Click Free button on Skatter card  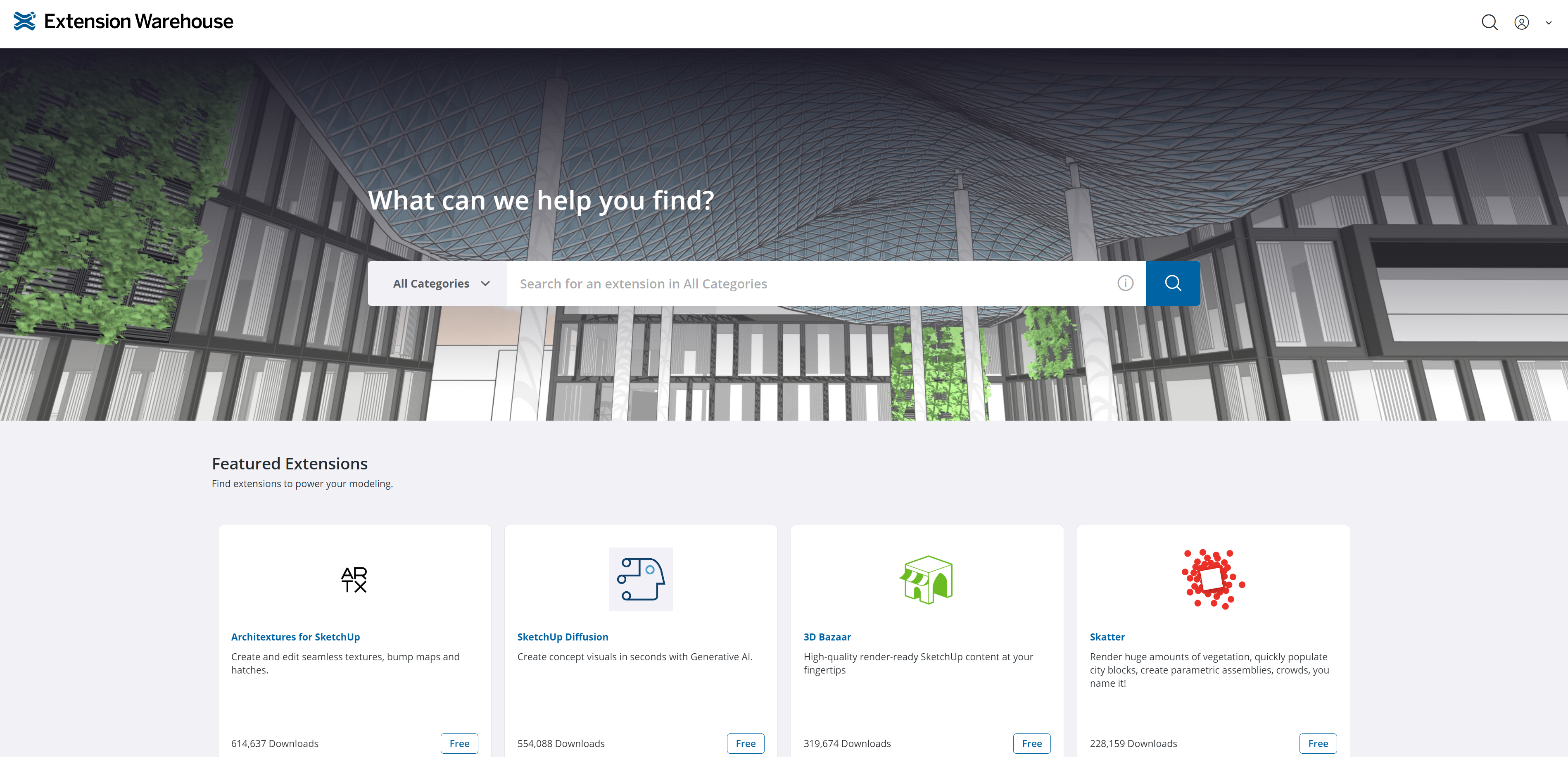click(1317, 743)
